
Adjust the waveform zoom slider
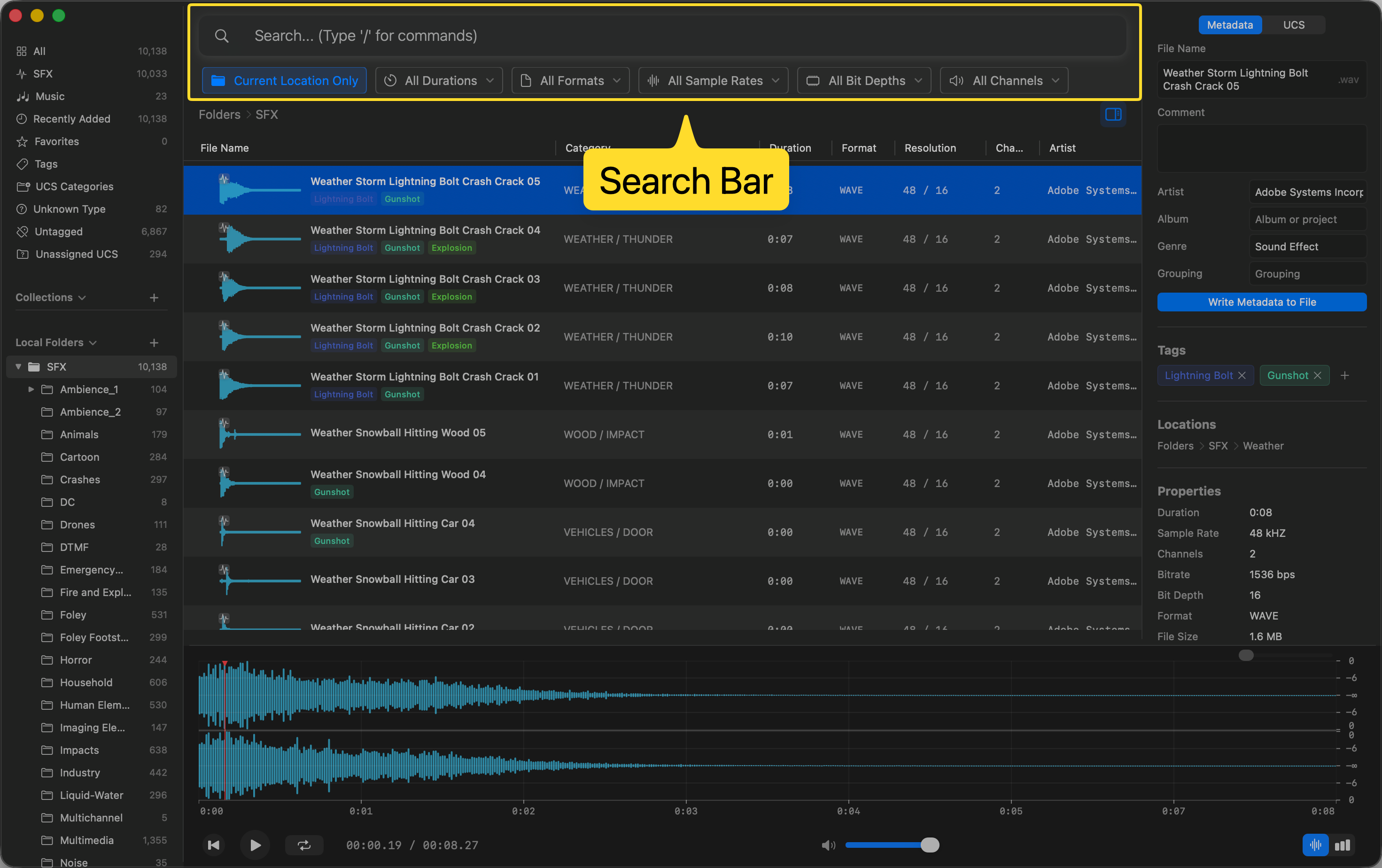[x=1286, y=655]
